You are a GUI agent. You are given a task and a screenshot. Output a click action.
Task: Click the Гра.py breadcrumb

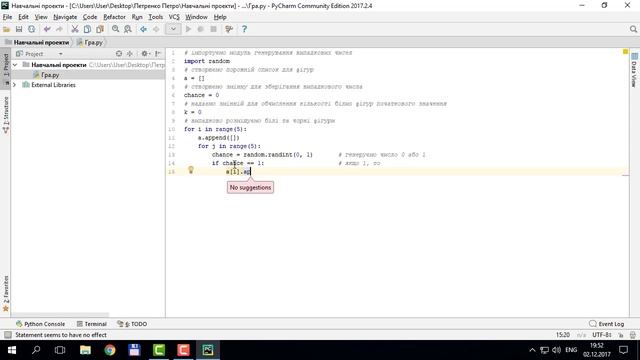coord(90,42)
